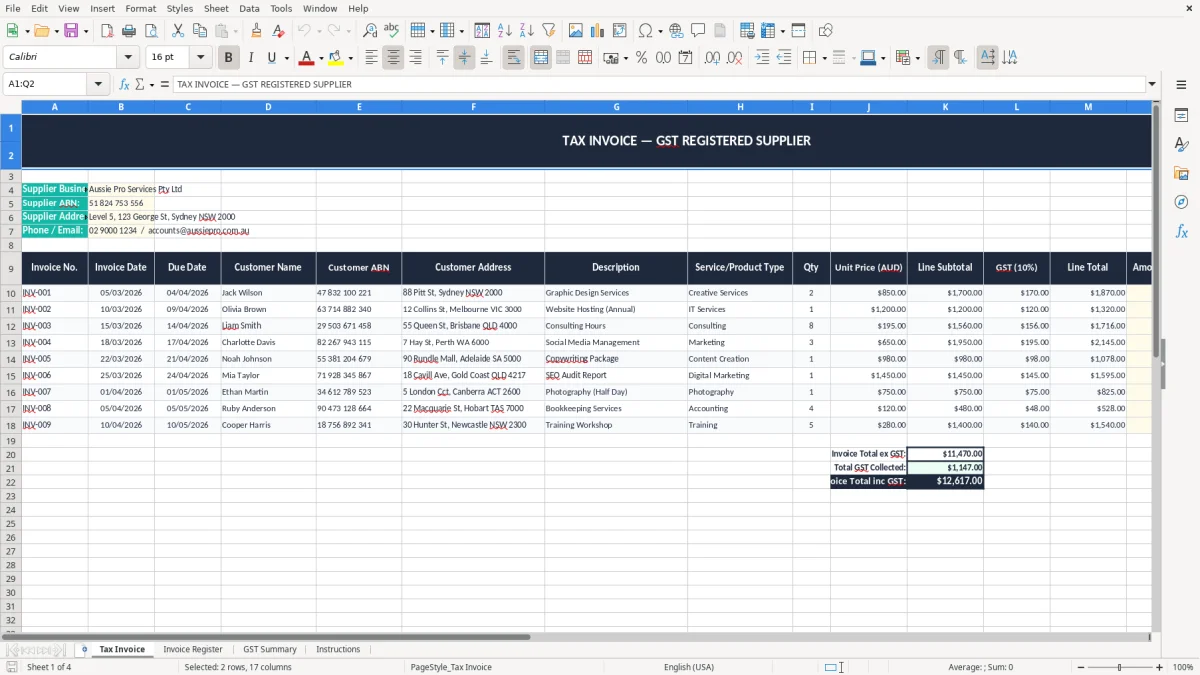The width and height of the screenshot is (1200, 675).
Task: Select the Clone Formatting paintbrush
Action: pyautogui.click(x=256, y=31)
